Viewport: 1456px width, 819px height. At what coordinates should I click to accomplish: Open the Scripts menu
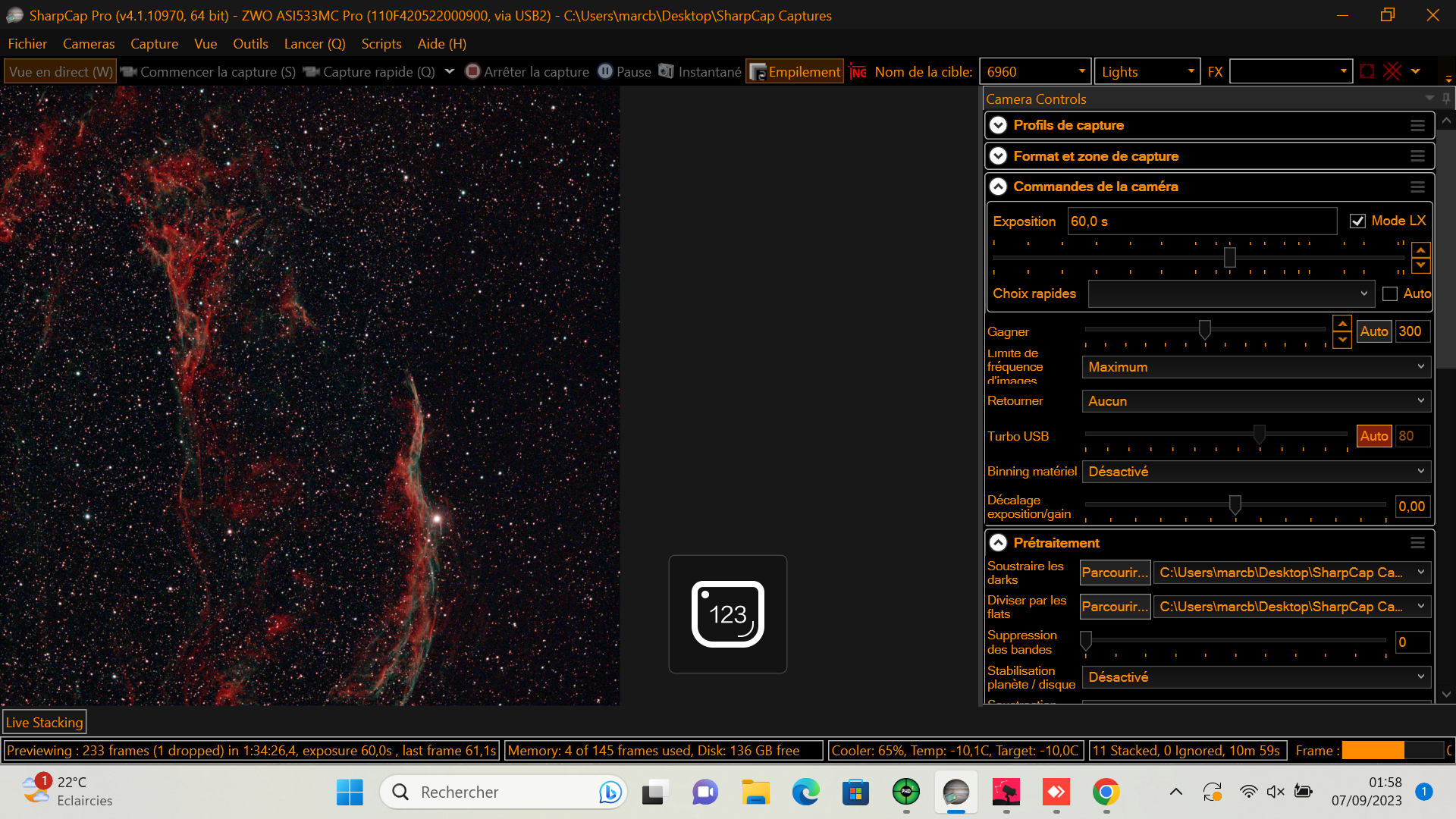pos(381,44)
